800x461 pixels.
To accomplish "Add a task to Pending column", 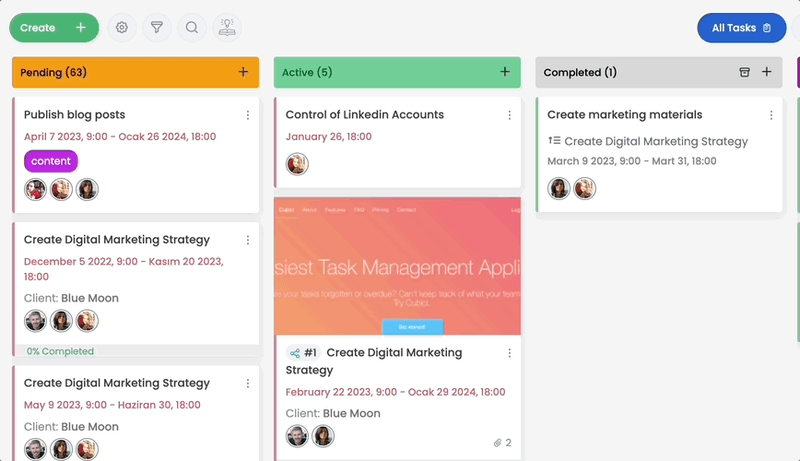I will [243, 72].
